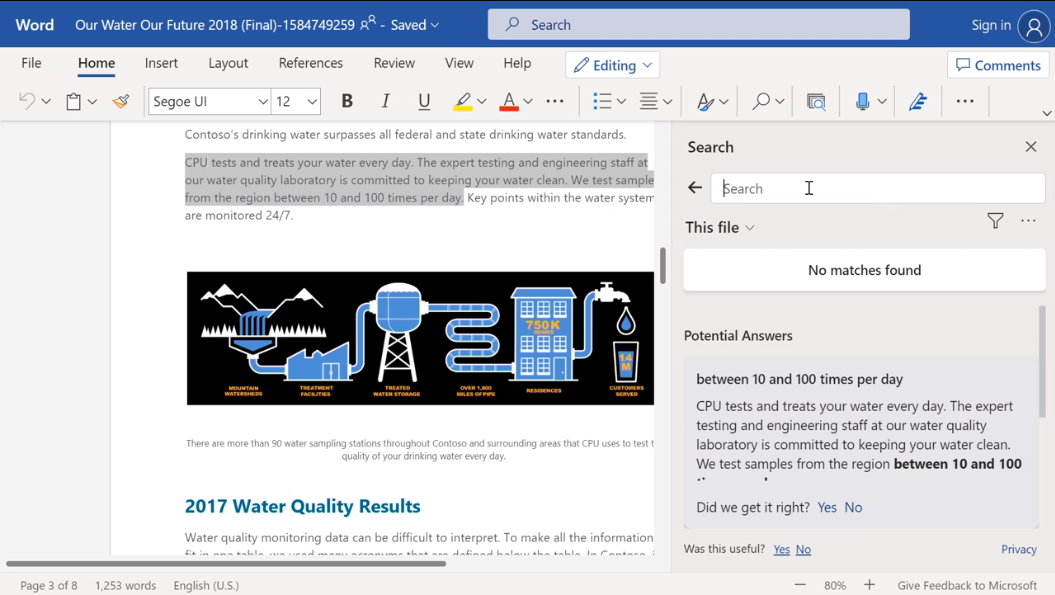The height and width of the screenshot is (595, 1055).
Task: Click the bullet list icon
Action: (x=602, y=101)
